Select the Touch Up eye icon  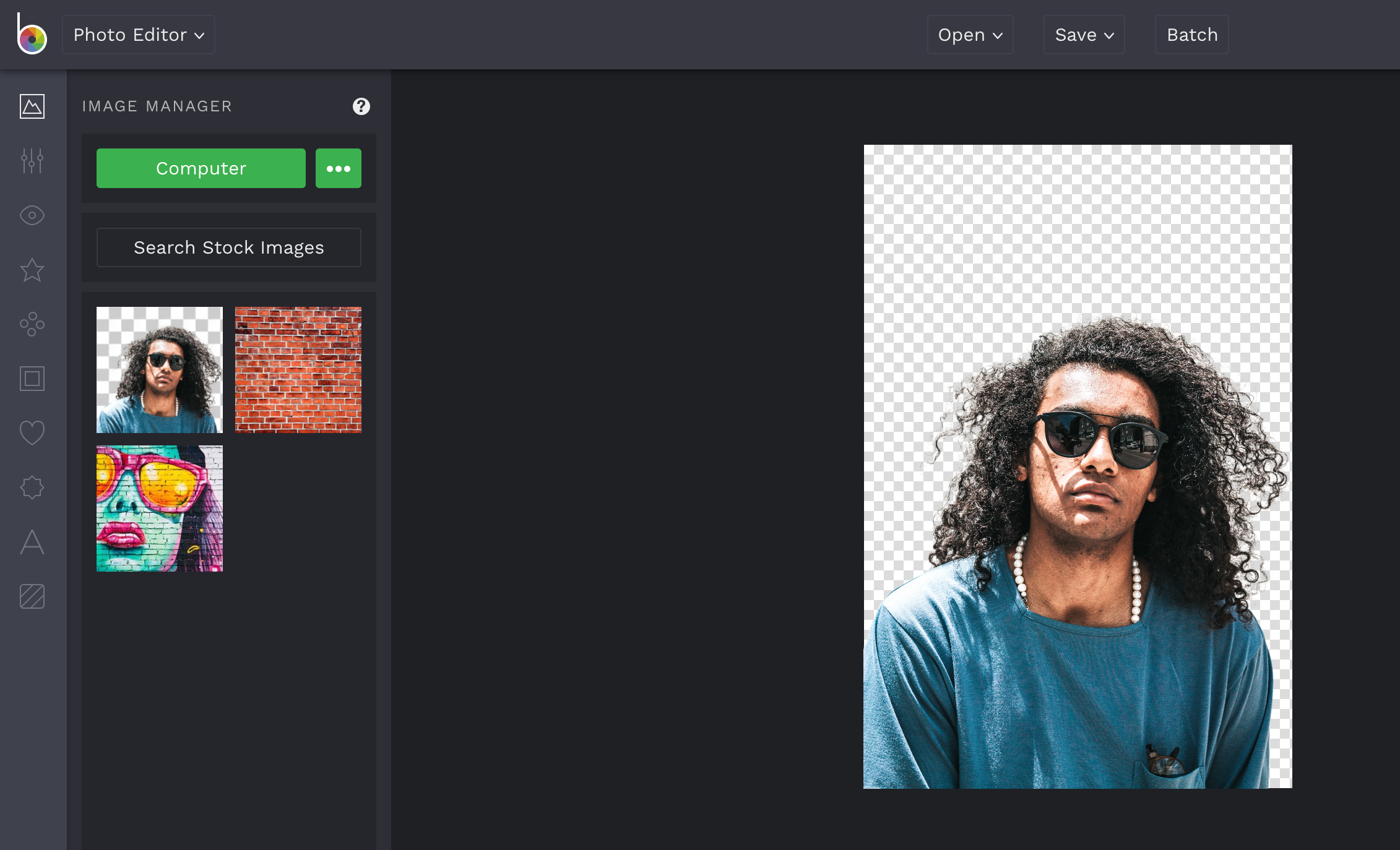click(32, 215)
